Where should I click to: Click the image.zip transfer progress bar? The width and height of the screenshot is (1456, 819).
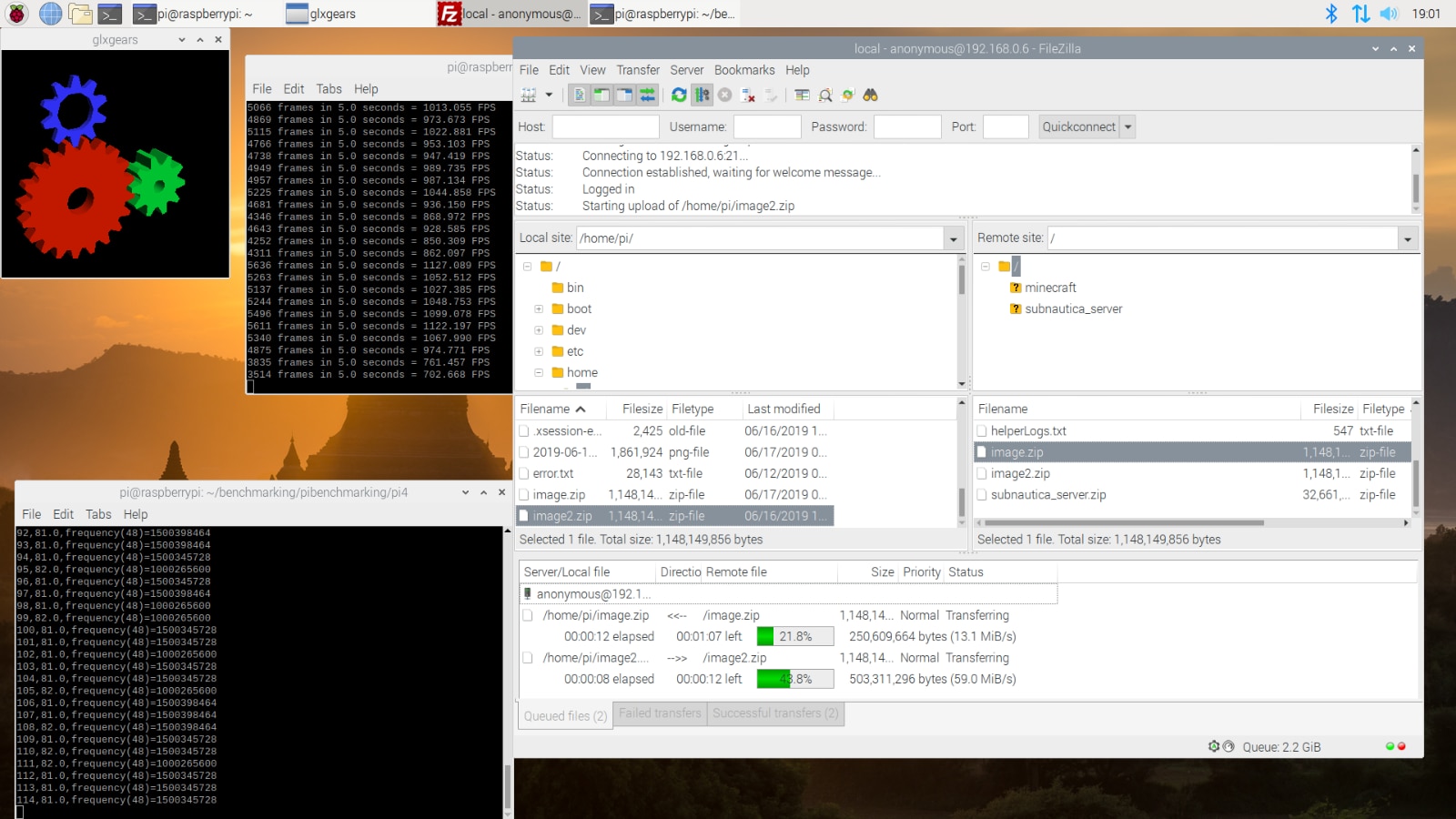pos(794,636)
